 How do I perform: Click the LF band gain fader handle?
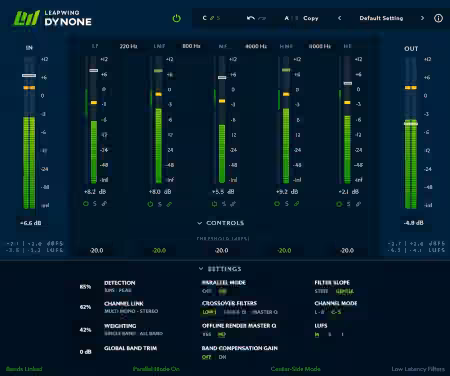(x=94, y=70)
